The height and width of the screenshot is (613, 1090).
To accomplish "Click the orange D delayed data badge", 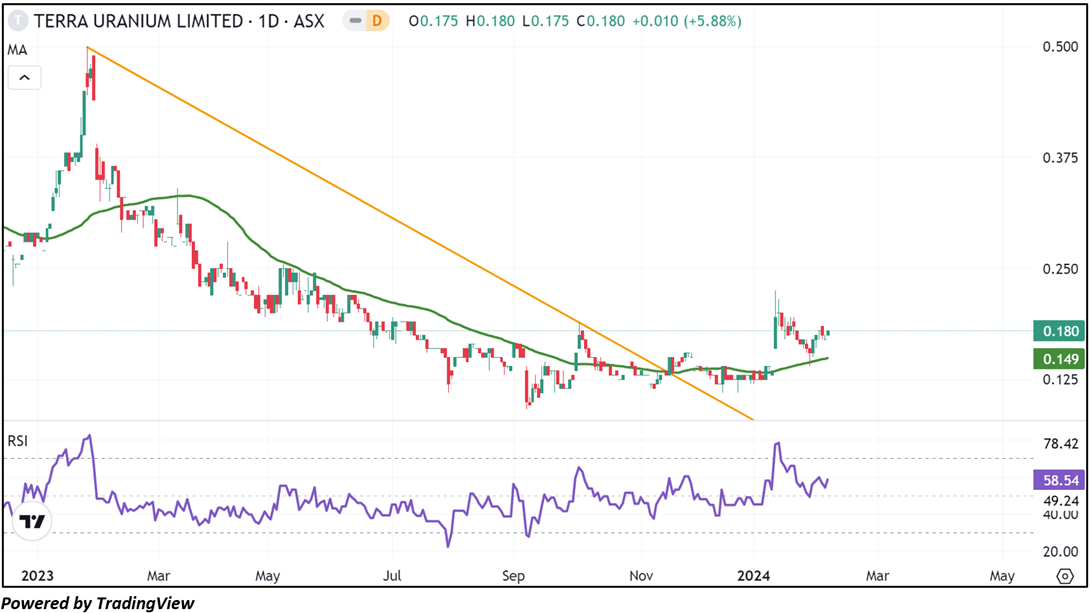I will 377,21.
